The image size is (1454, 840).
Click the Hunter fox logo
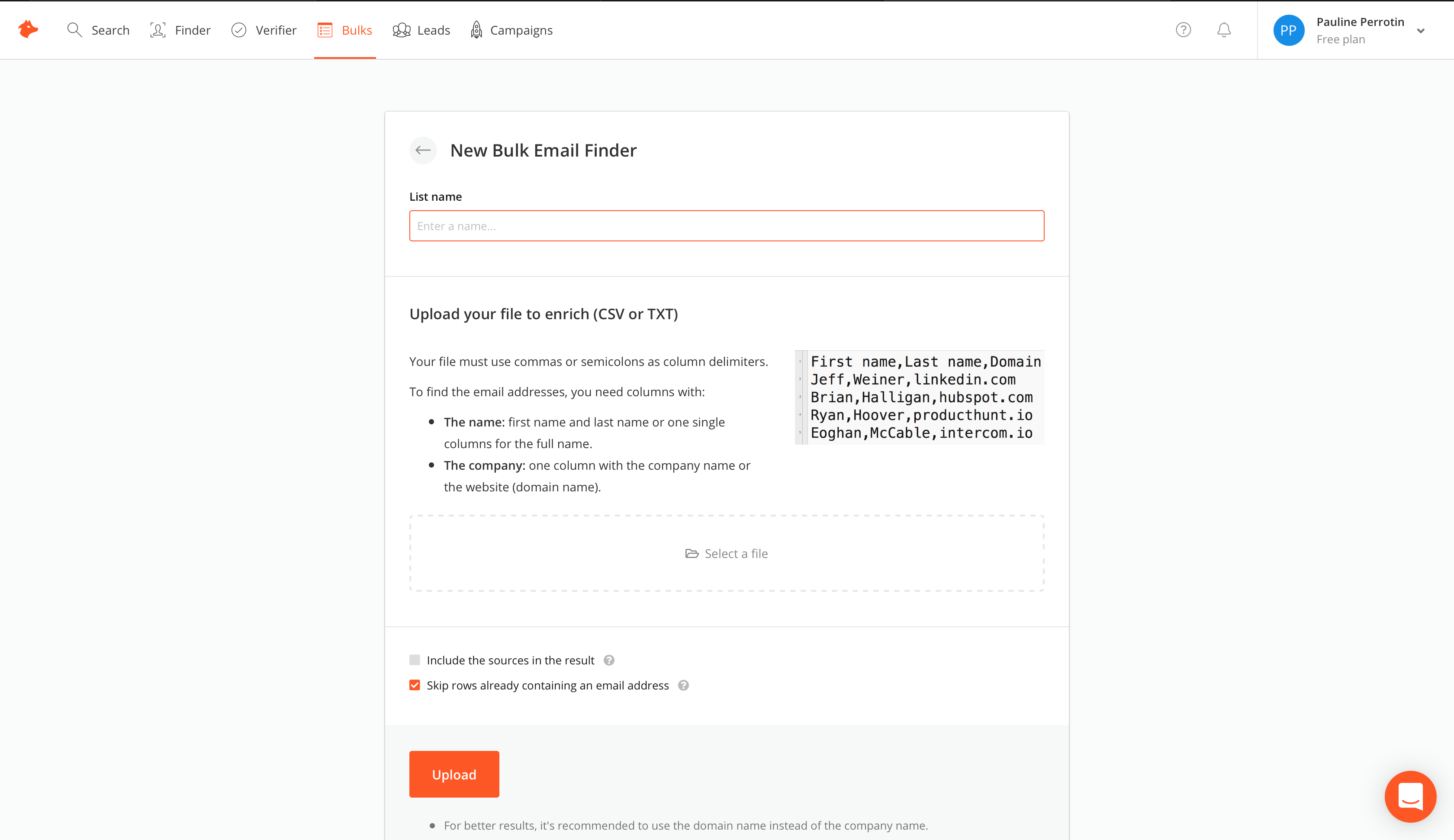click(x=28, y=29)
